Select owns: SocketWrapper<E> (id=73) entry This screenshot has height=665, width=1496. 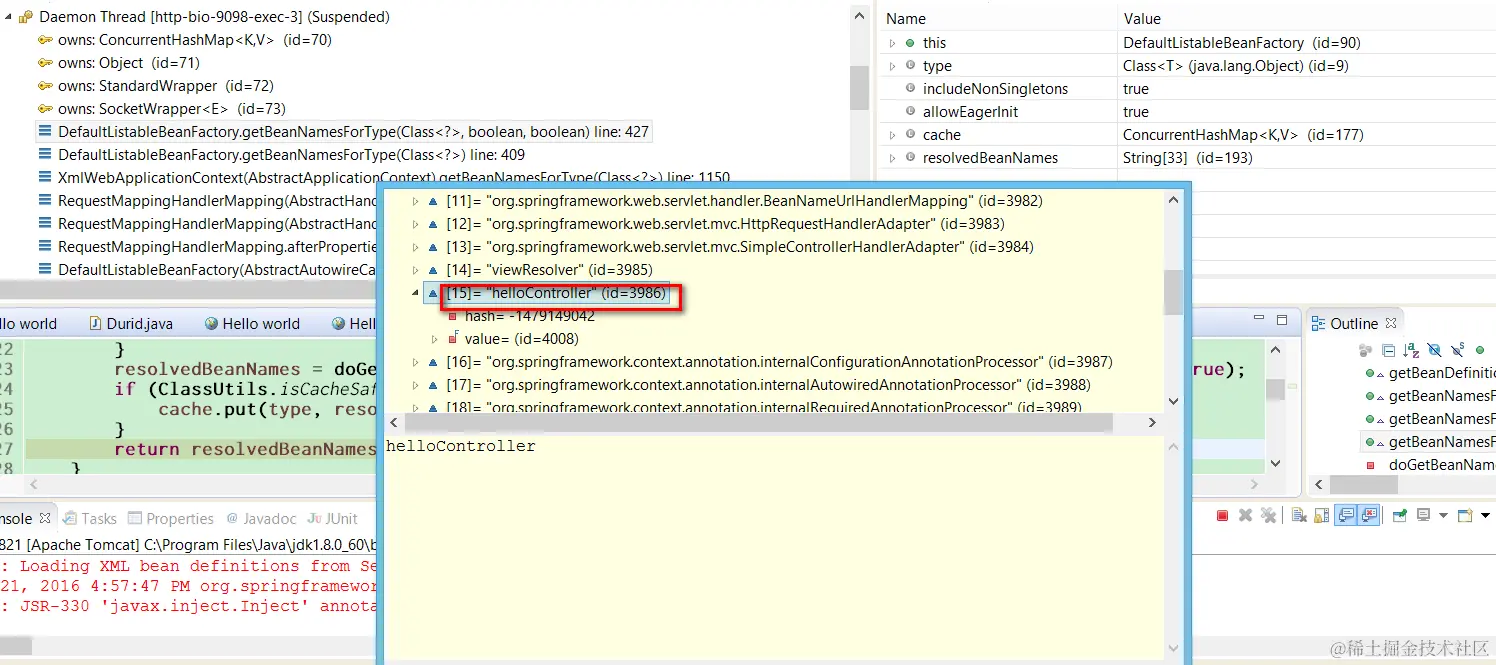tap(162, 108)
